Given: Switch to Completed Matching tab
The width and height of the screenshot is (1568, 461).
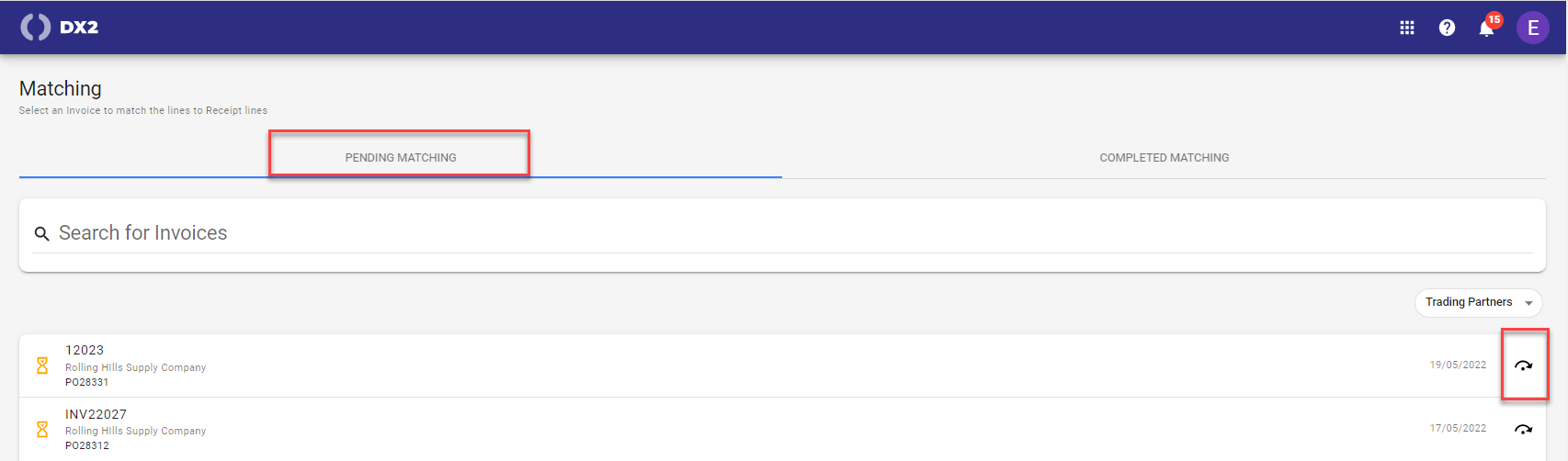Looking at the screenshot, I should point(1165,157).
